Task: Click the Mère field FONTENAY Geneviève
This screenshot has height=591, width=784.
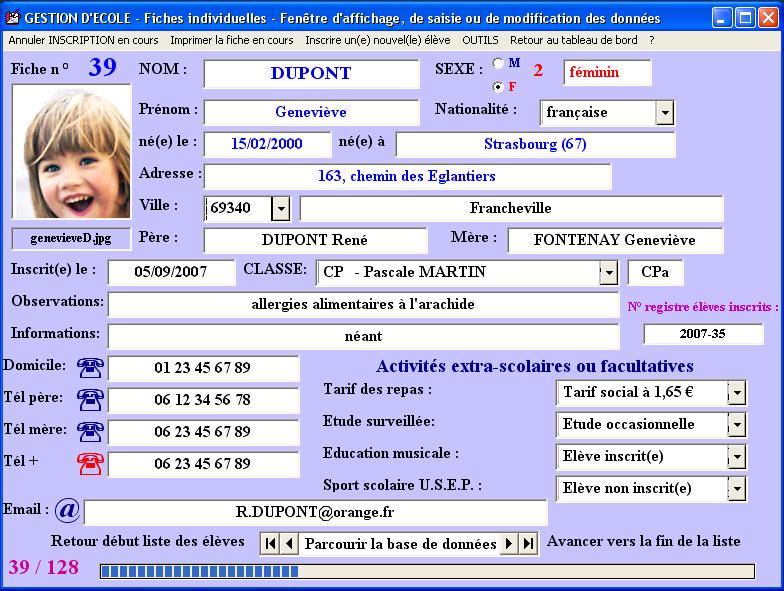Action: (615, 240)
